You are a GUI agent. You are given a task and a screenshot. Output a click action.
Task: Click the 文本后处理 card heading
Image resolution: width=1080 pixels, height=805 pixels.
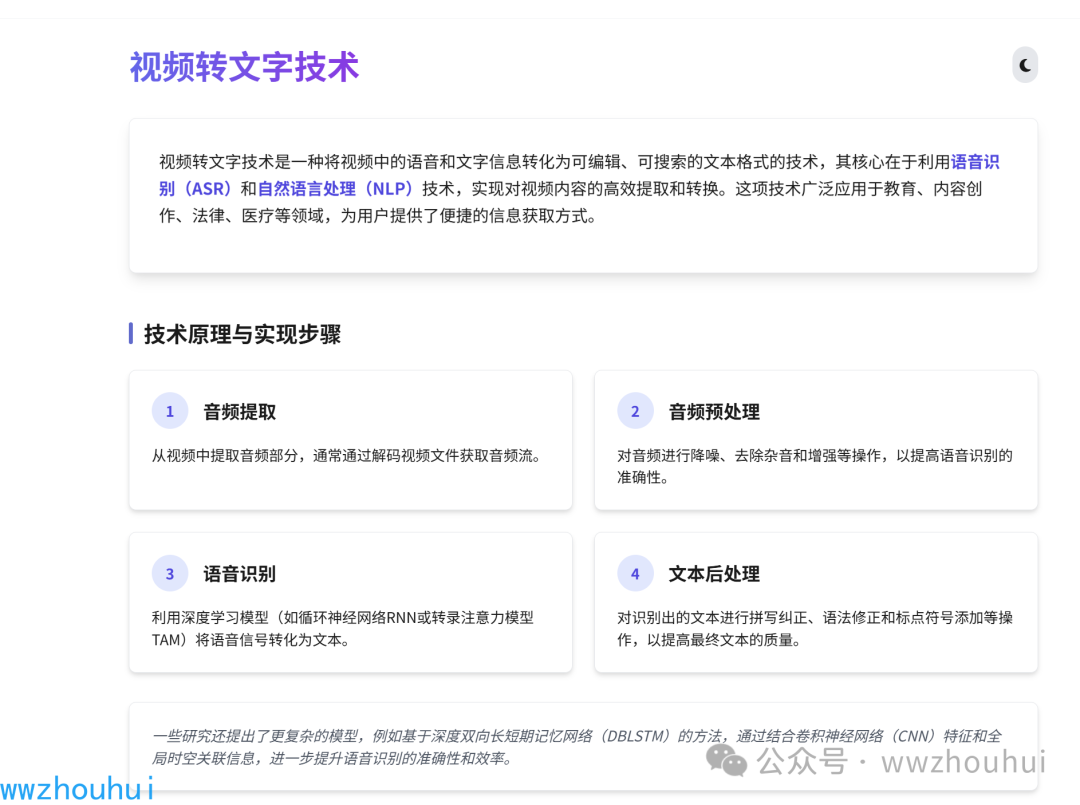[x=714, y=574]
